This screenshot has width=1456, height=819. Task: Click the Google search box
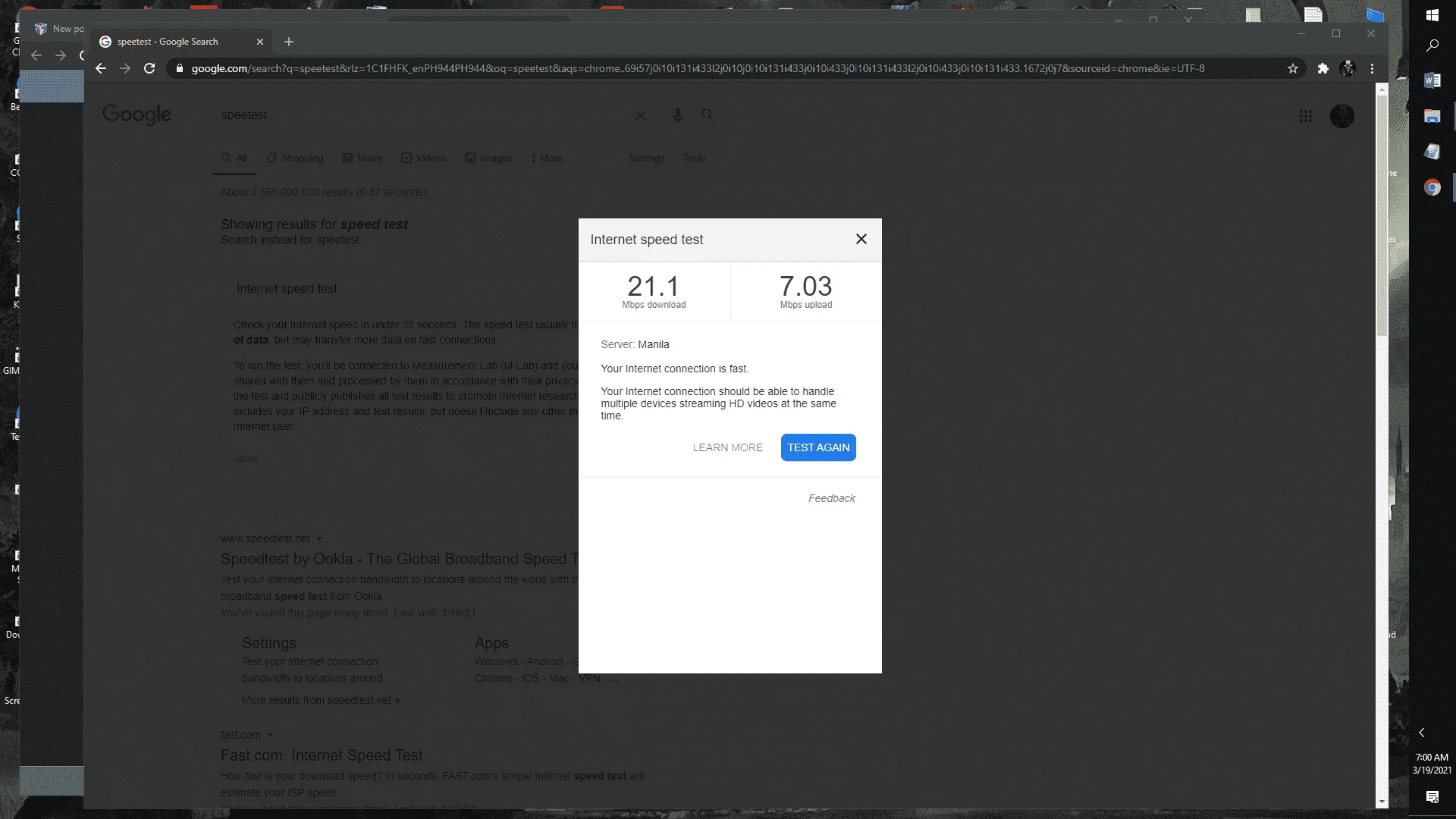click(x=425, y=115)
